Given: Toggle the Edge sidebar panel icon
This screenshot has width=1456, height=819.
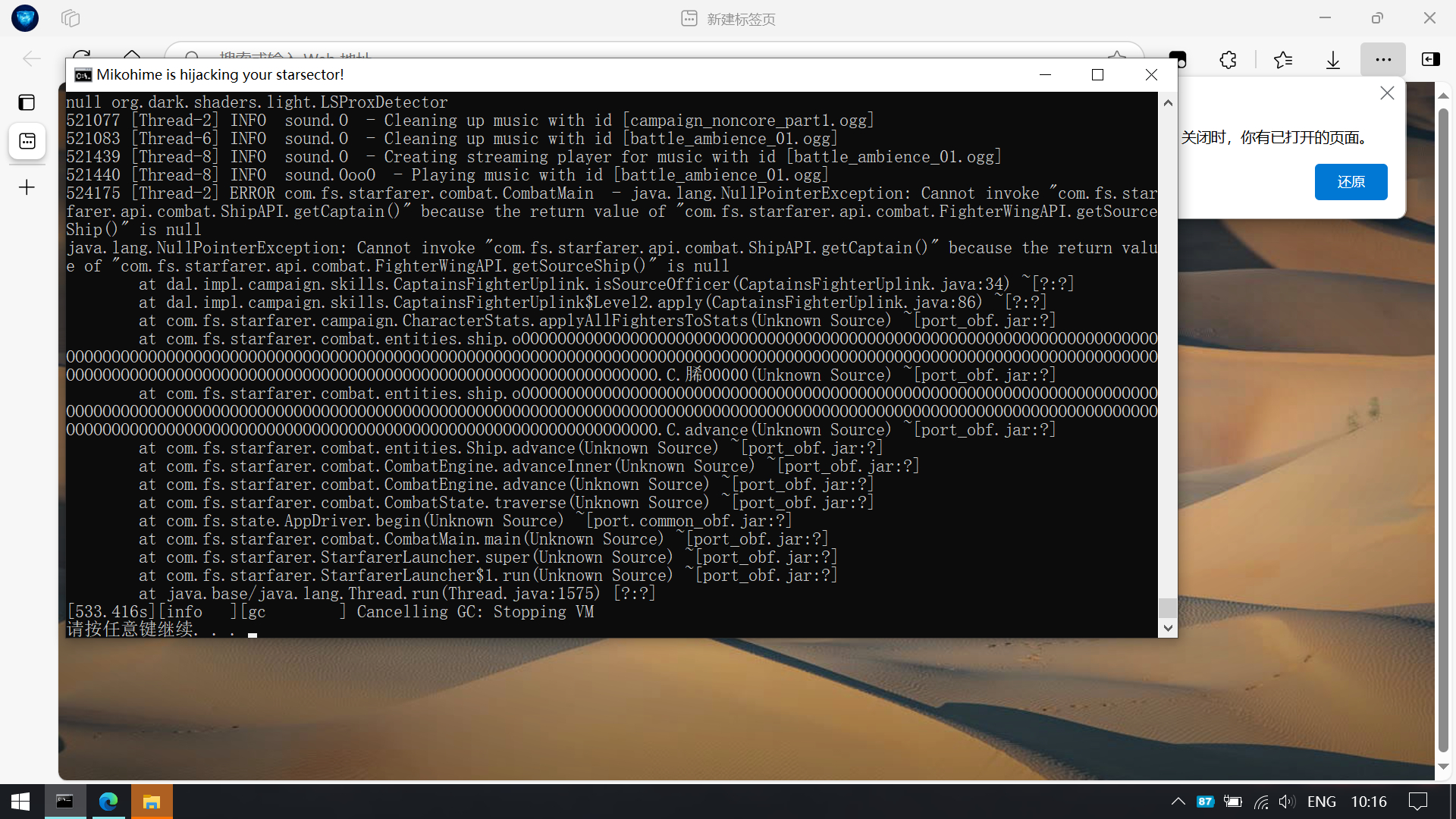Looking at the screenshot, I should (1430, 59).
